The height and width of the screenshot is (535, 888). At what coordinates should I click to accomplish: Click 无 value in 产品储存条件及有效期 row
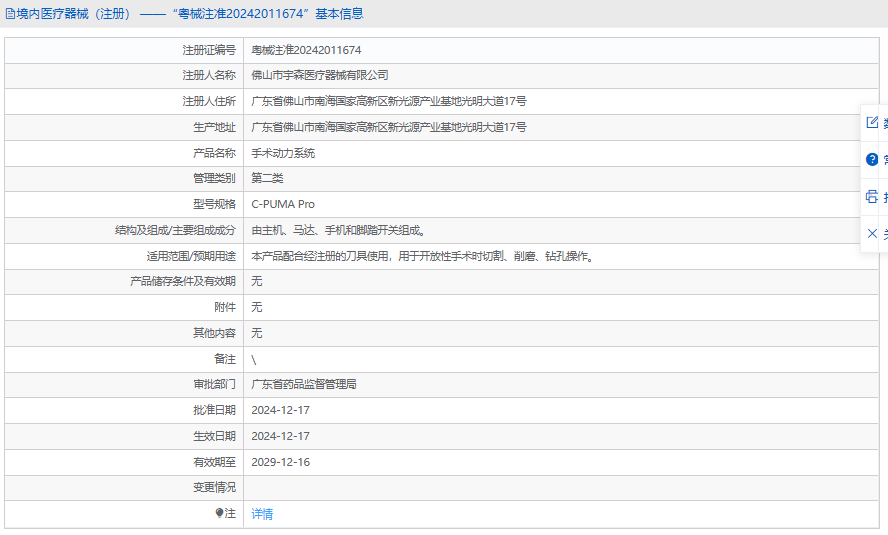257,281
